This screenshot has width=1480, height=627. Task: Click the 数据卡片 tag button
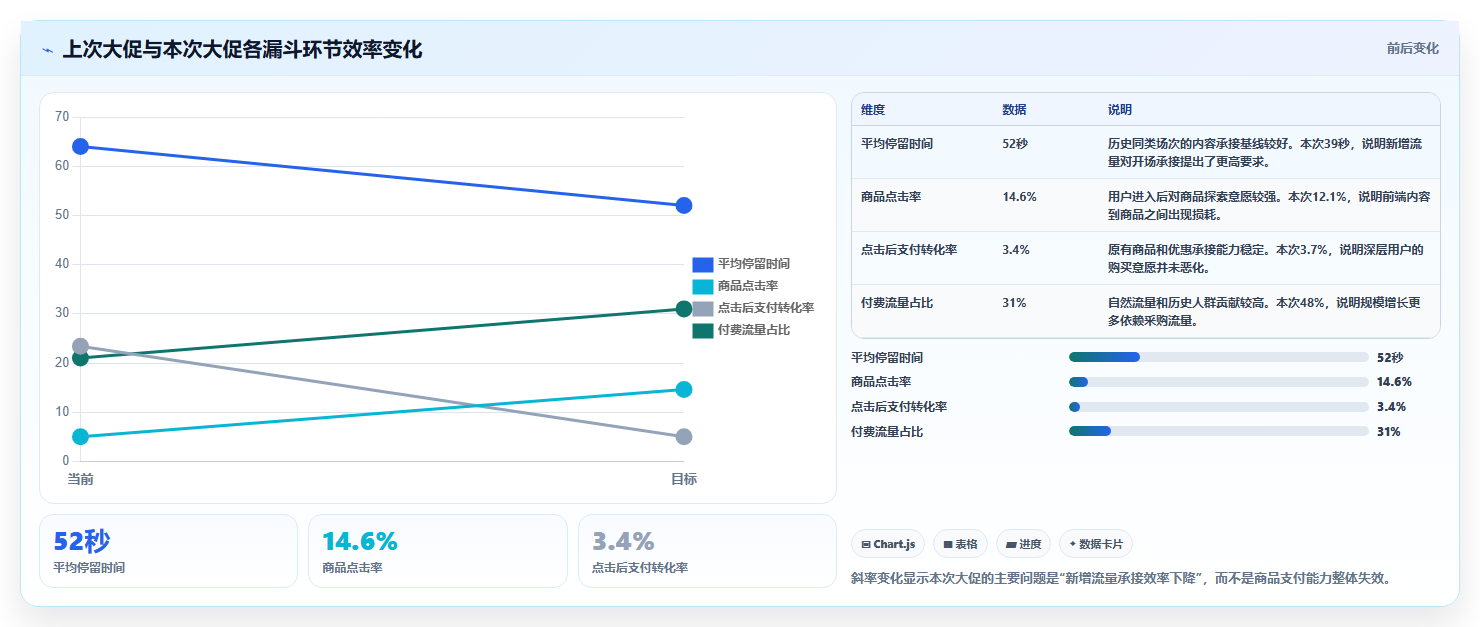(1096, 544)
